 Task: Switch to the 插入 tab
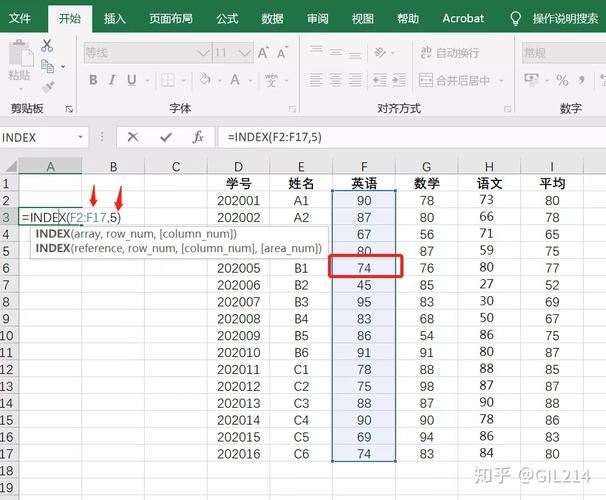coord(114,18)
